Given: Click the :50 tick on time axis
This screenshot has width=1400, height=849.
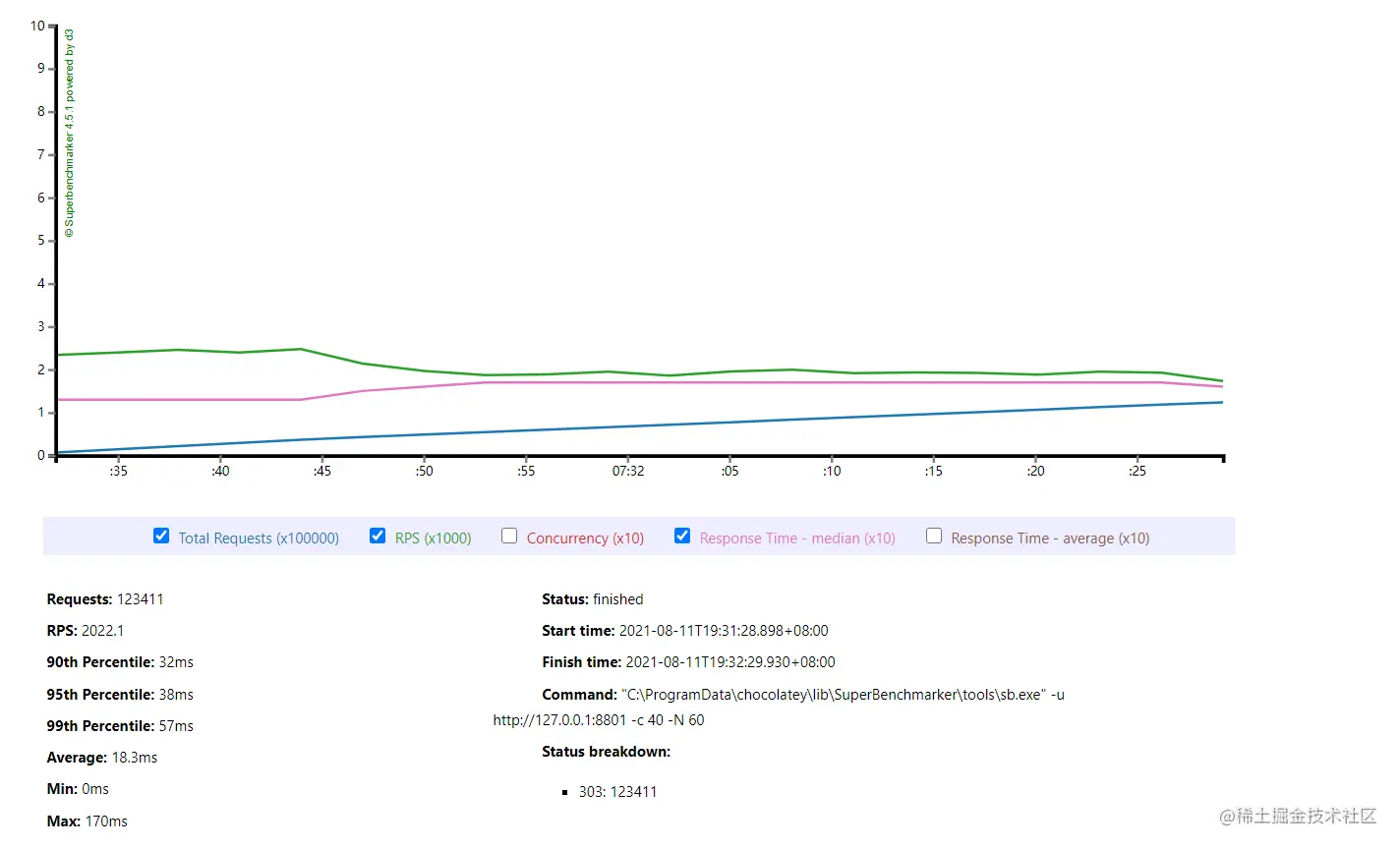Looking at the screenshot, I should 424,471.
